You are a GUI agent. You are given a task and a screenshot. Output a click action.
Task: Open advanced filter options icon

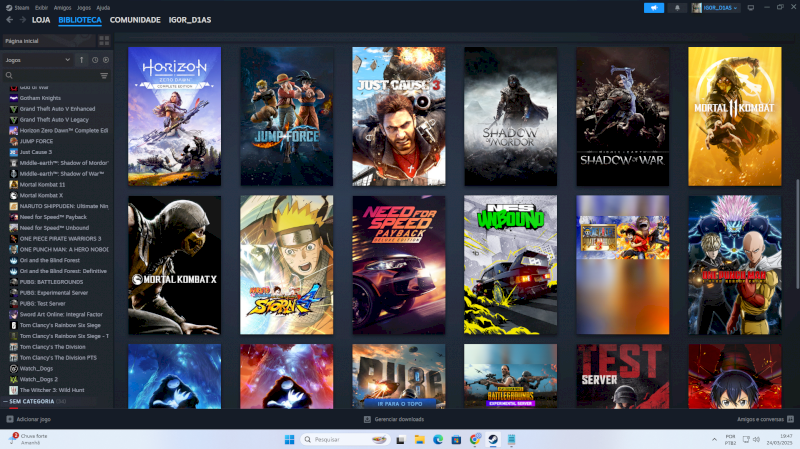point(103,75)
